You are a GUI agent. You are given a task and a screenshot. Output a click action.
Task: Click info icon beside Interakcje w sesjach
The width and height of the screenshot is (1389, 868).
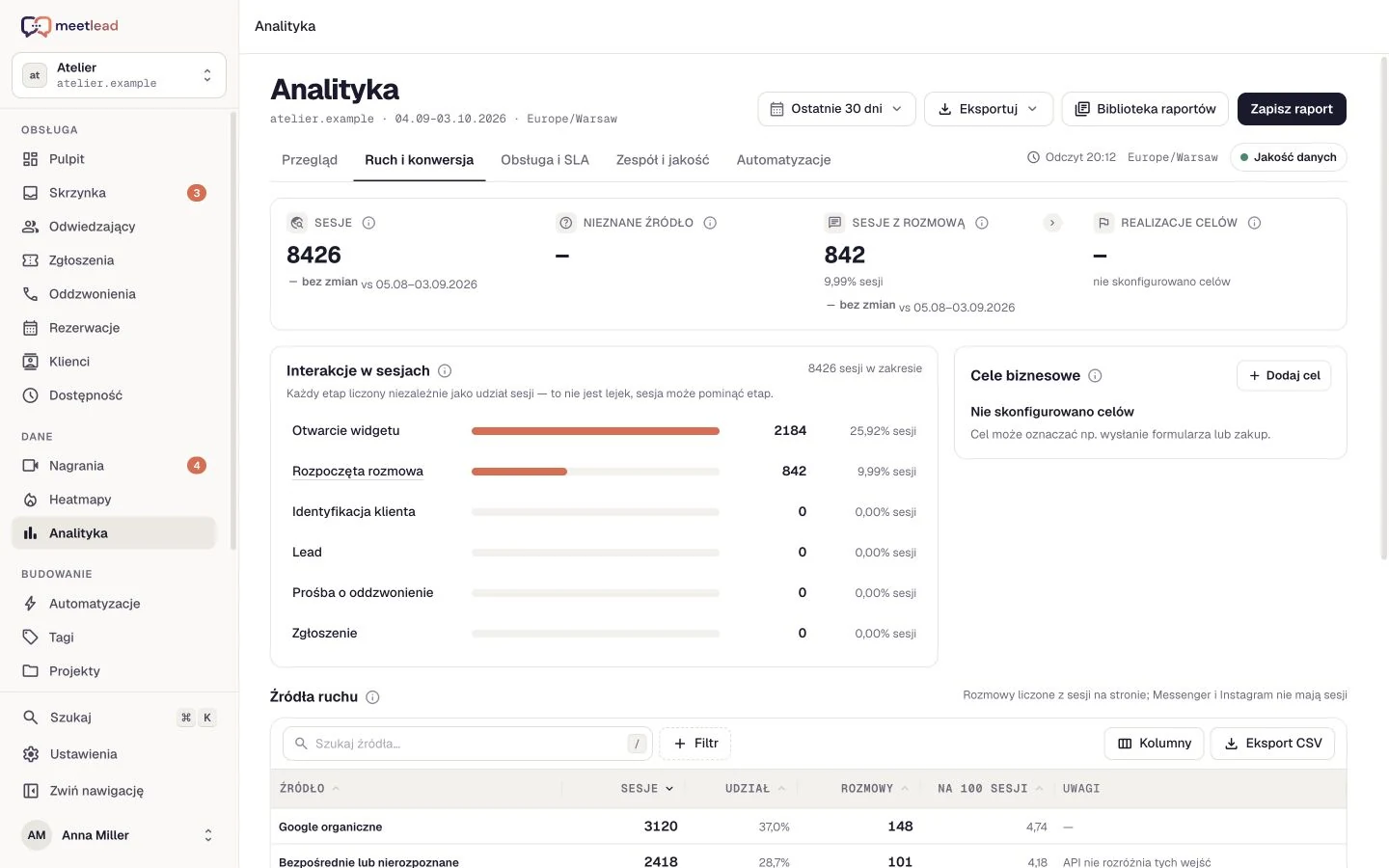(445, 370)
